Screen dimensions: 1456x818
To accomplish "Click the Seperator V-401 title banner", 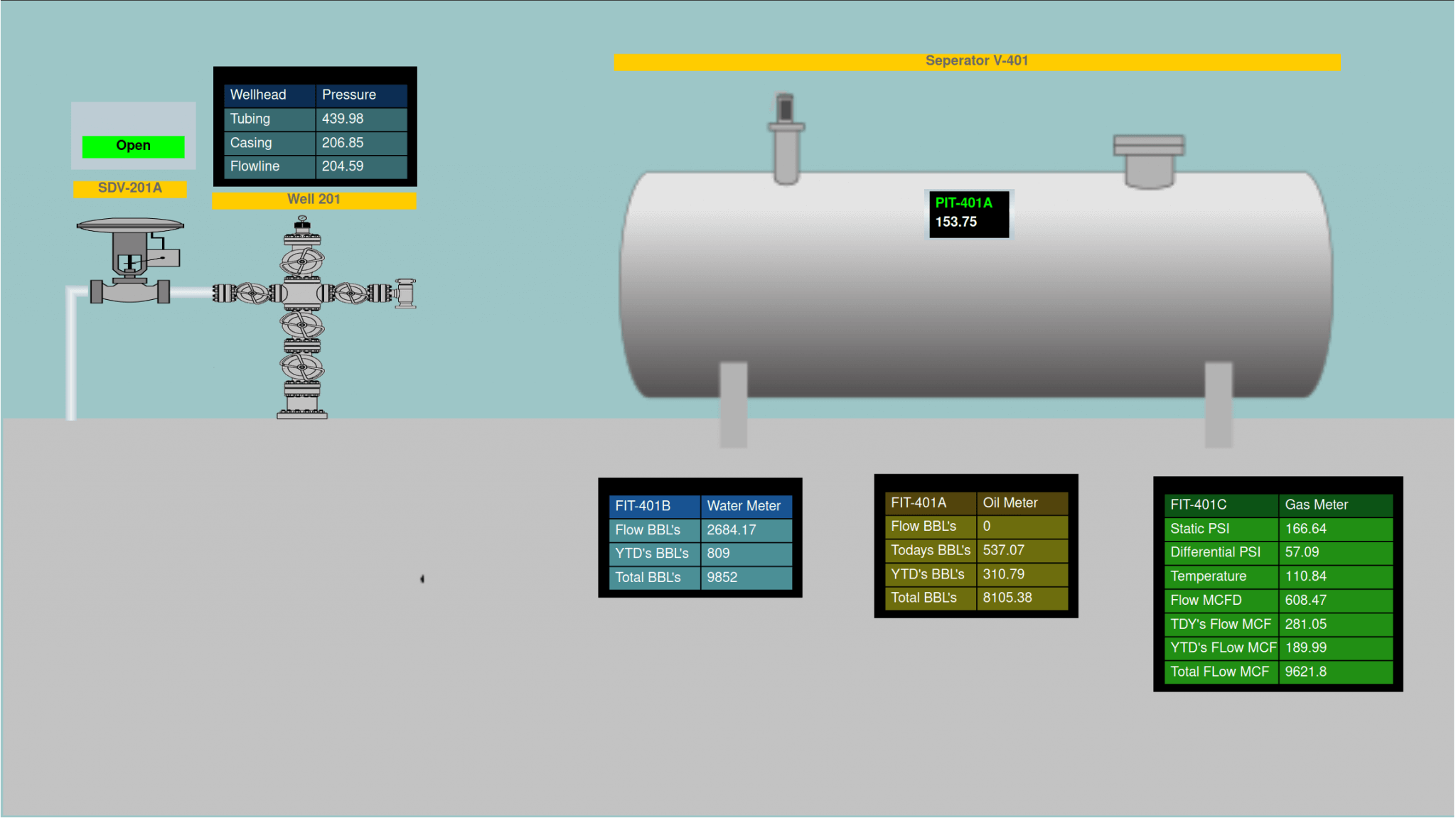I will coord(976,61).
